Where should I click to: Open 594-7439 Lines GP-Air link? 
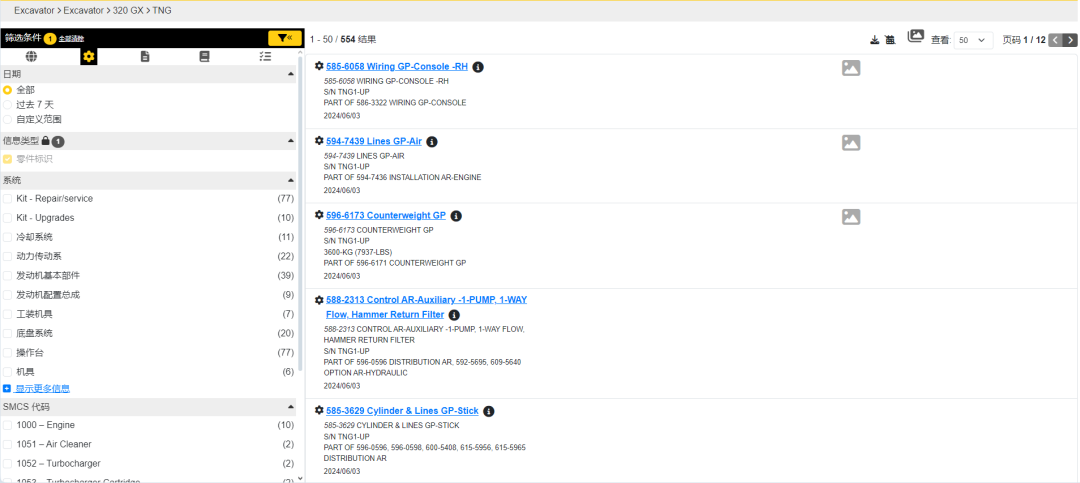[x=374, y=141]
